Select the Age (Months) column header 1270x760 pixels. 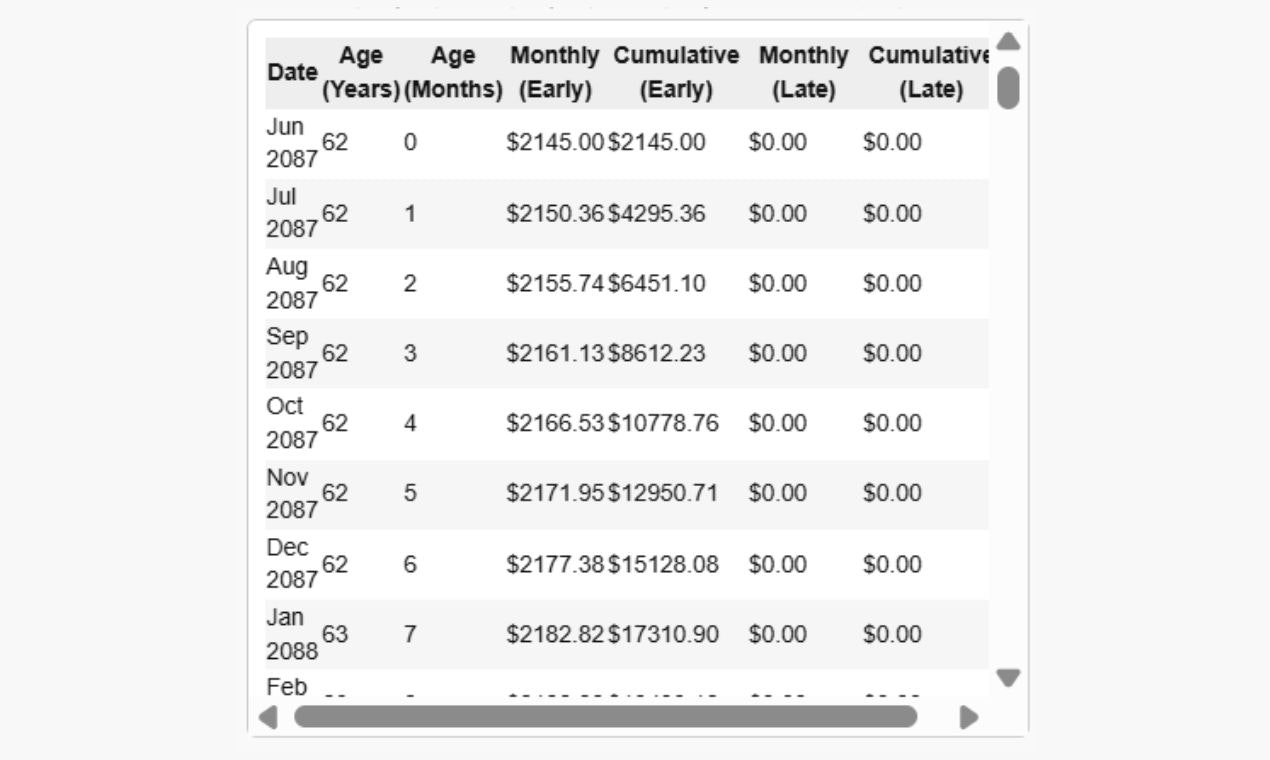click(x=453, y=73)
